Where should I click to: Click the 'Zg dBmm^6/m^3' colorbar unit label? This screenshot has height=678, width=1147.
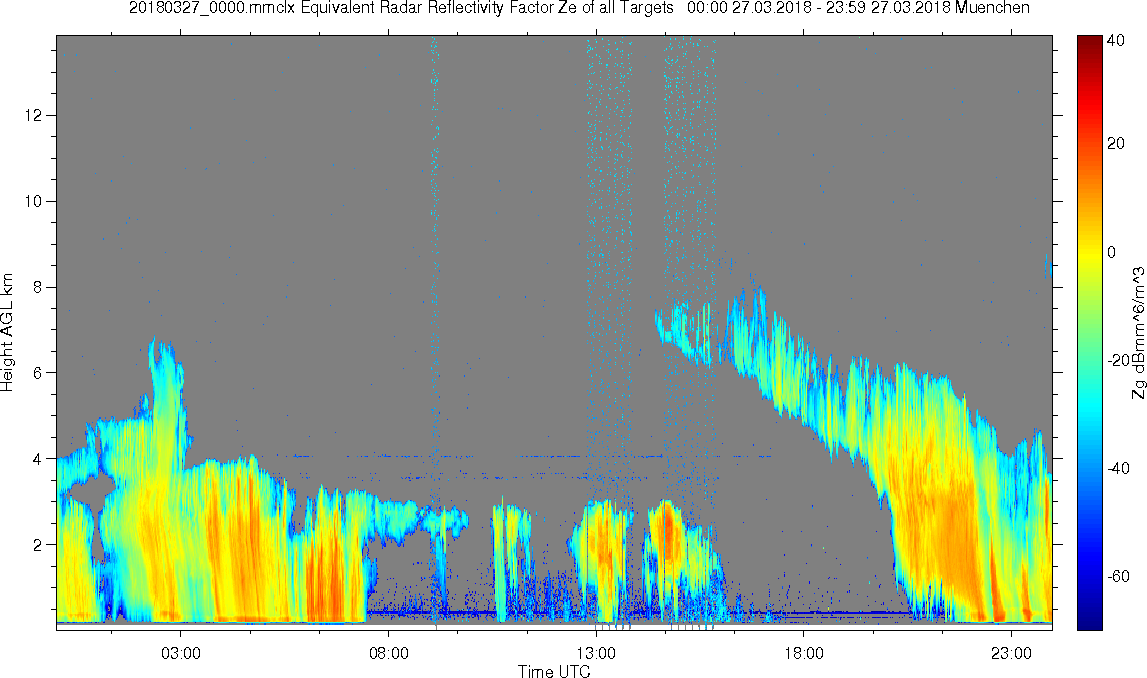tap(1138, 333)
